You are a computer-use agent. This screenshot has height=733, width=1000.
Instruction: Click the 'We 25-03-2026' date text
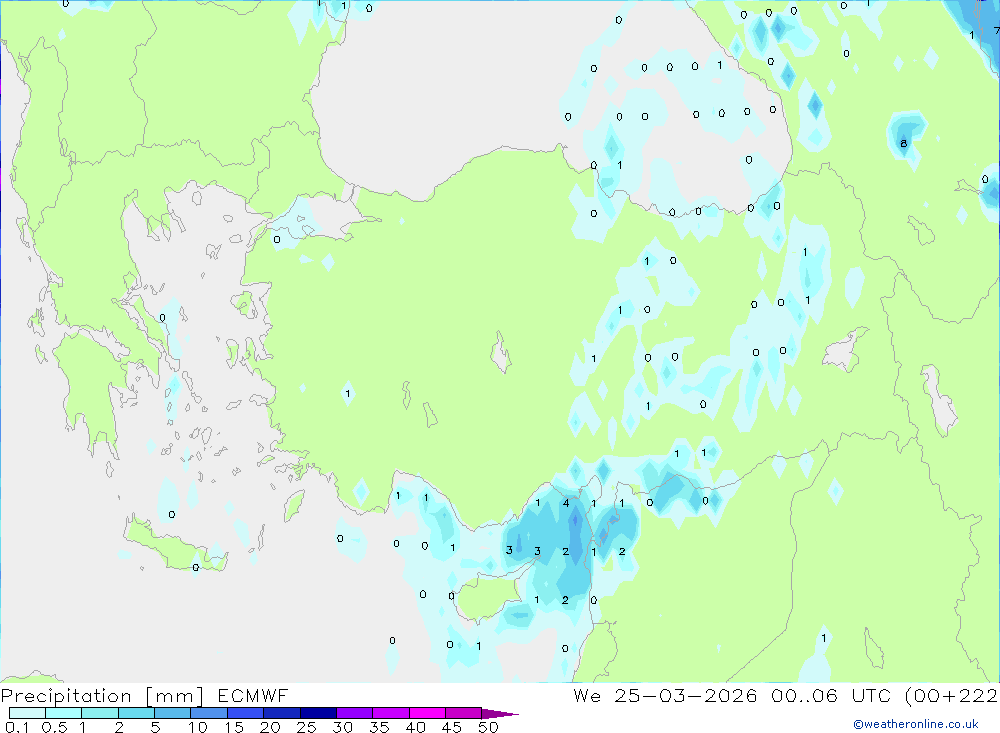[x=665, y=695]
